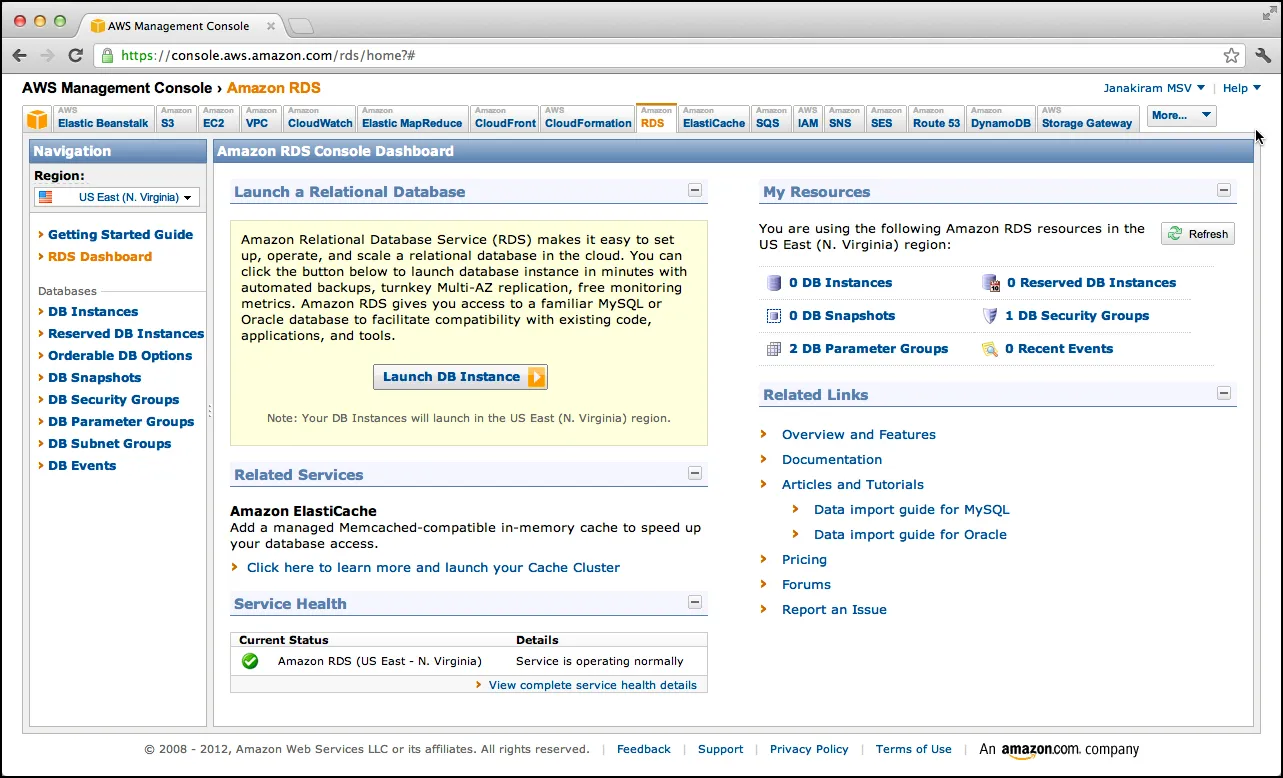Collapse the Service Health section
This screenshot has height=778, width=1283.
pos(695,602)
